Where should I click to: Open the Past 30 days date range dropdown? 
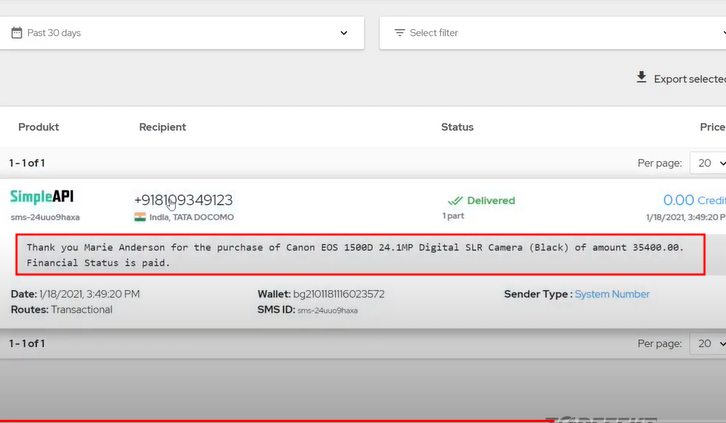181,33
